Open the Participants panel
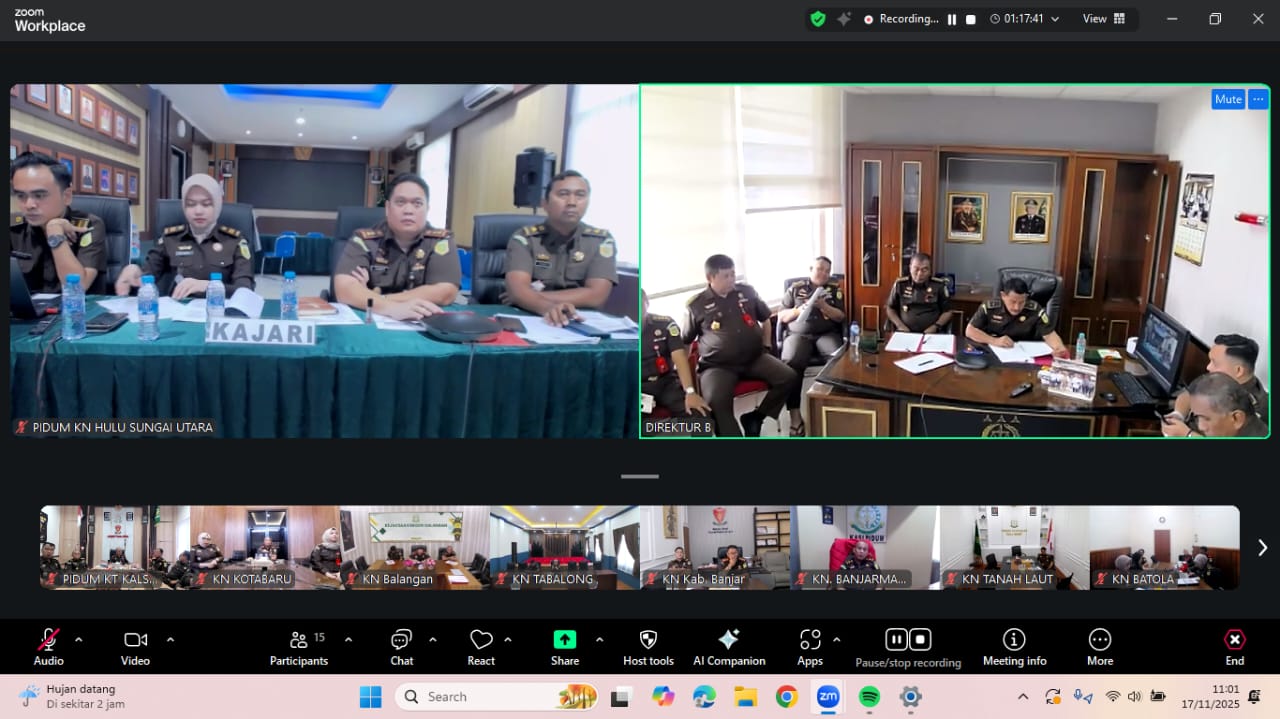The image size is (1280, 719). 298,646
